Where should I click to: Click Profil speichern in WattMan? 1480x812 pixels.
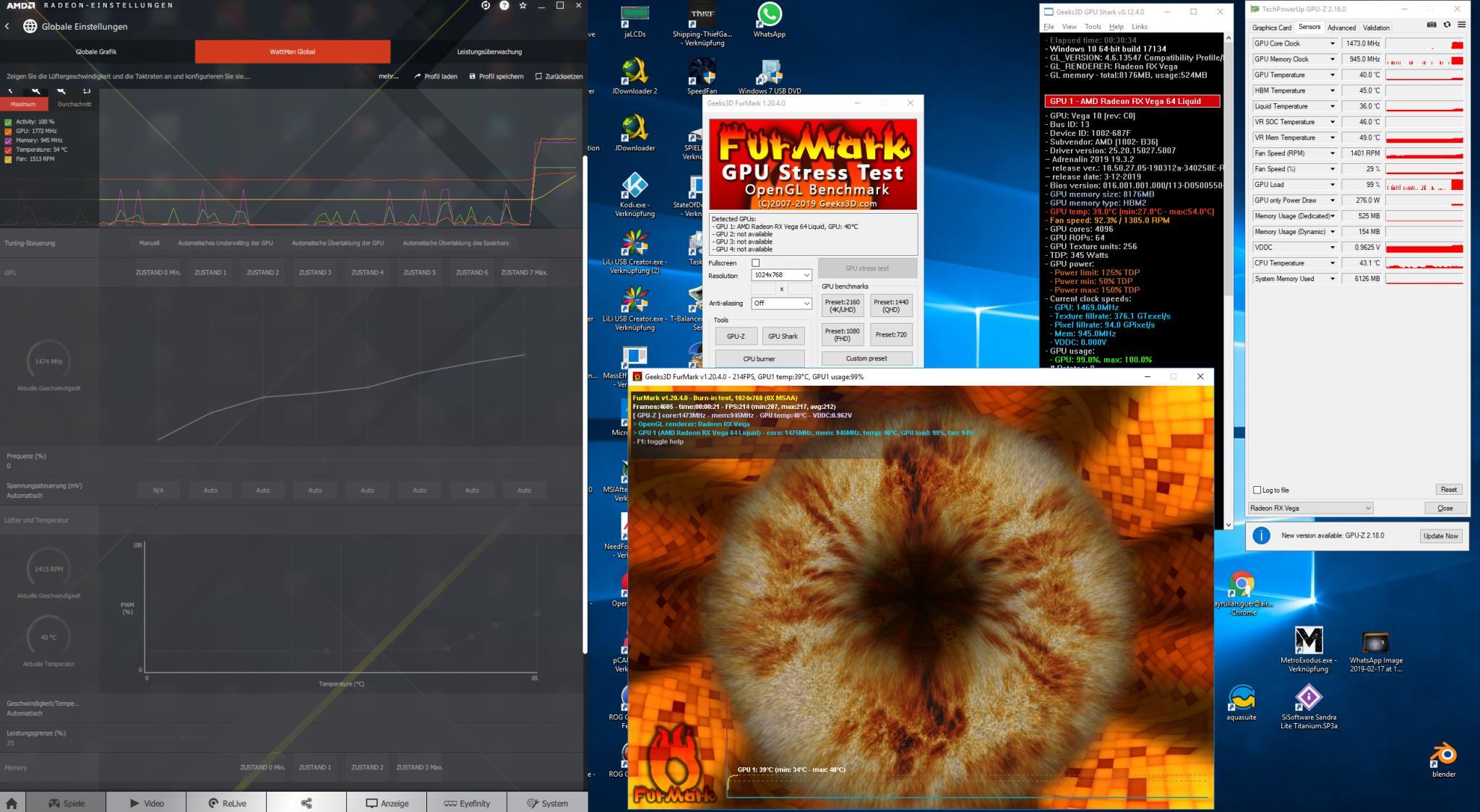pos(496,77)
